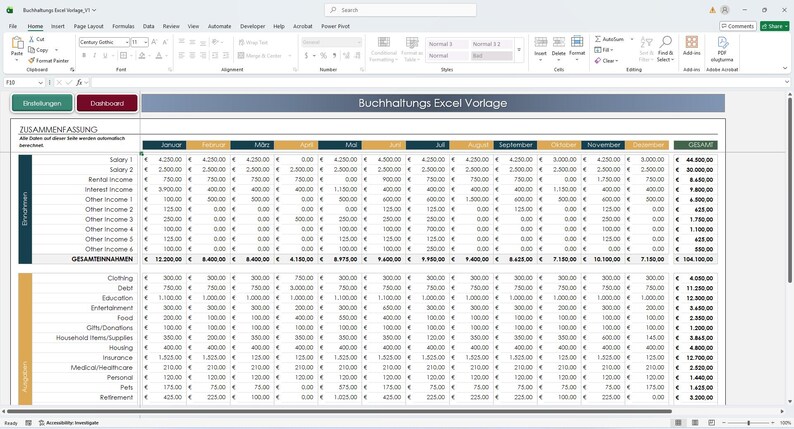The width and height of the screenshot is (794, 429).
Task: Click the Borders grid icon
Action: [x=123, y=55]
